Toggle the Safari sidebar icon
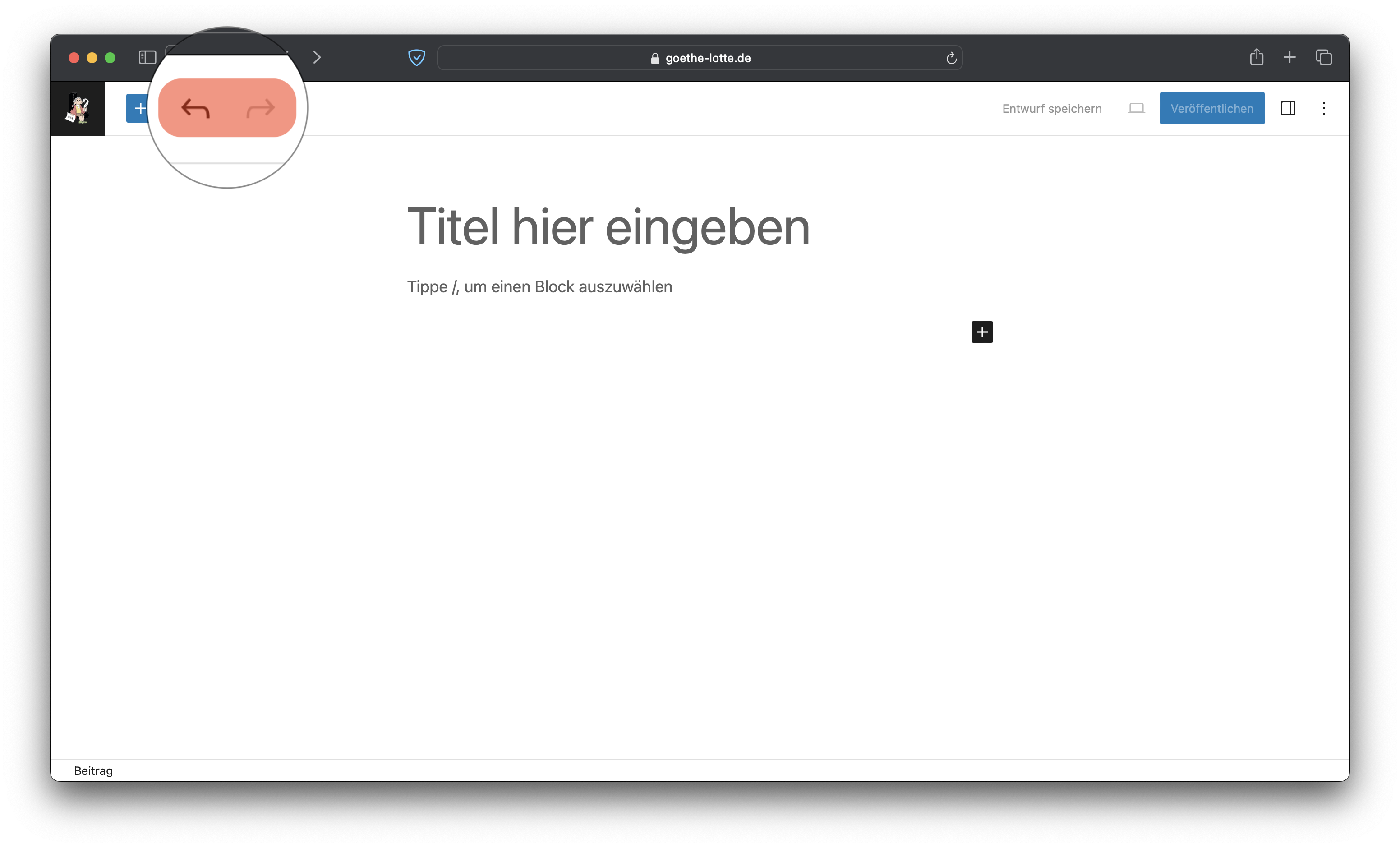 coord(147,57)
